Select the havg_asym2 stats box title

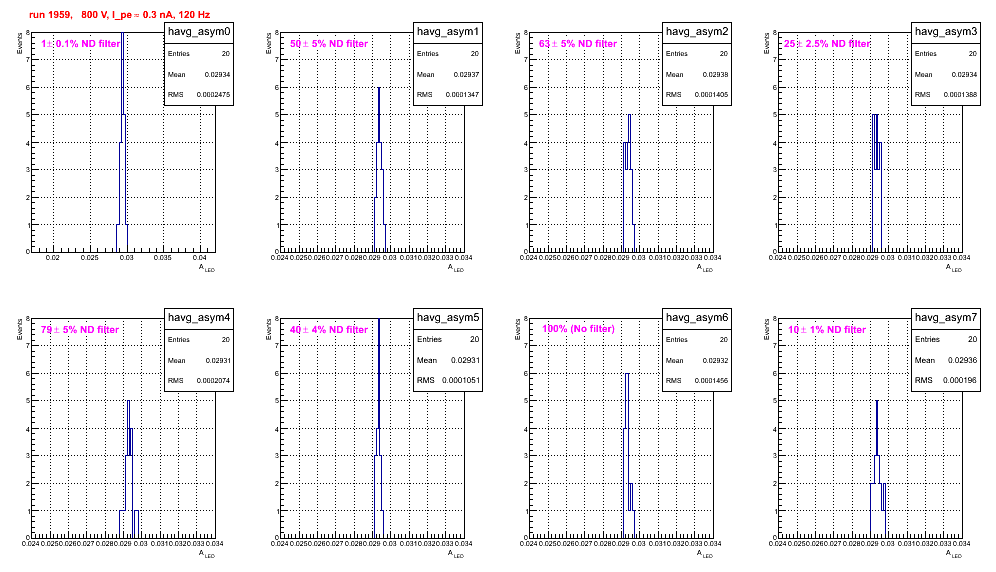pyautogui.click(x=697, y=31)
